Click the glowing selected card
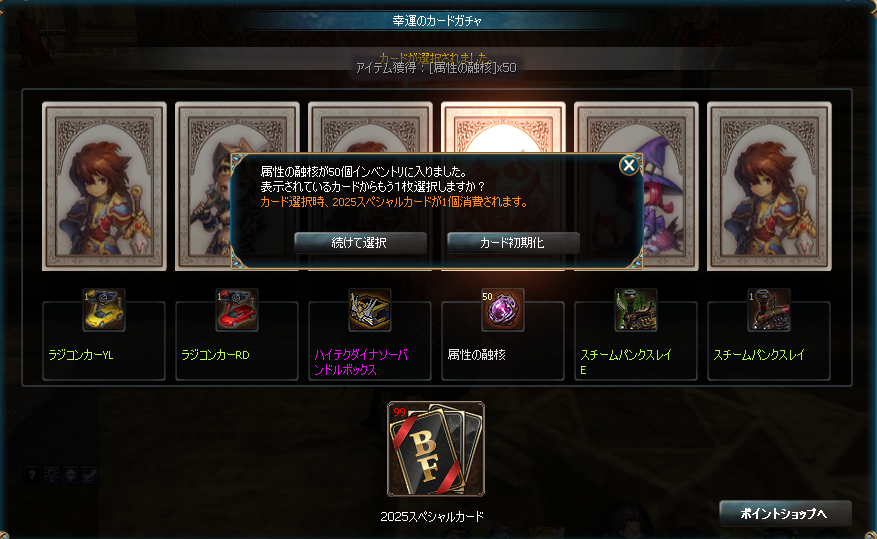Image resolution: width=877 pixels, height=539 pixels. pyautogui.click(x=503, y=127)
